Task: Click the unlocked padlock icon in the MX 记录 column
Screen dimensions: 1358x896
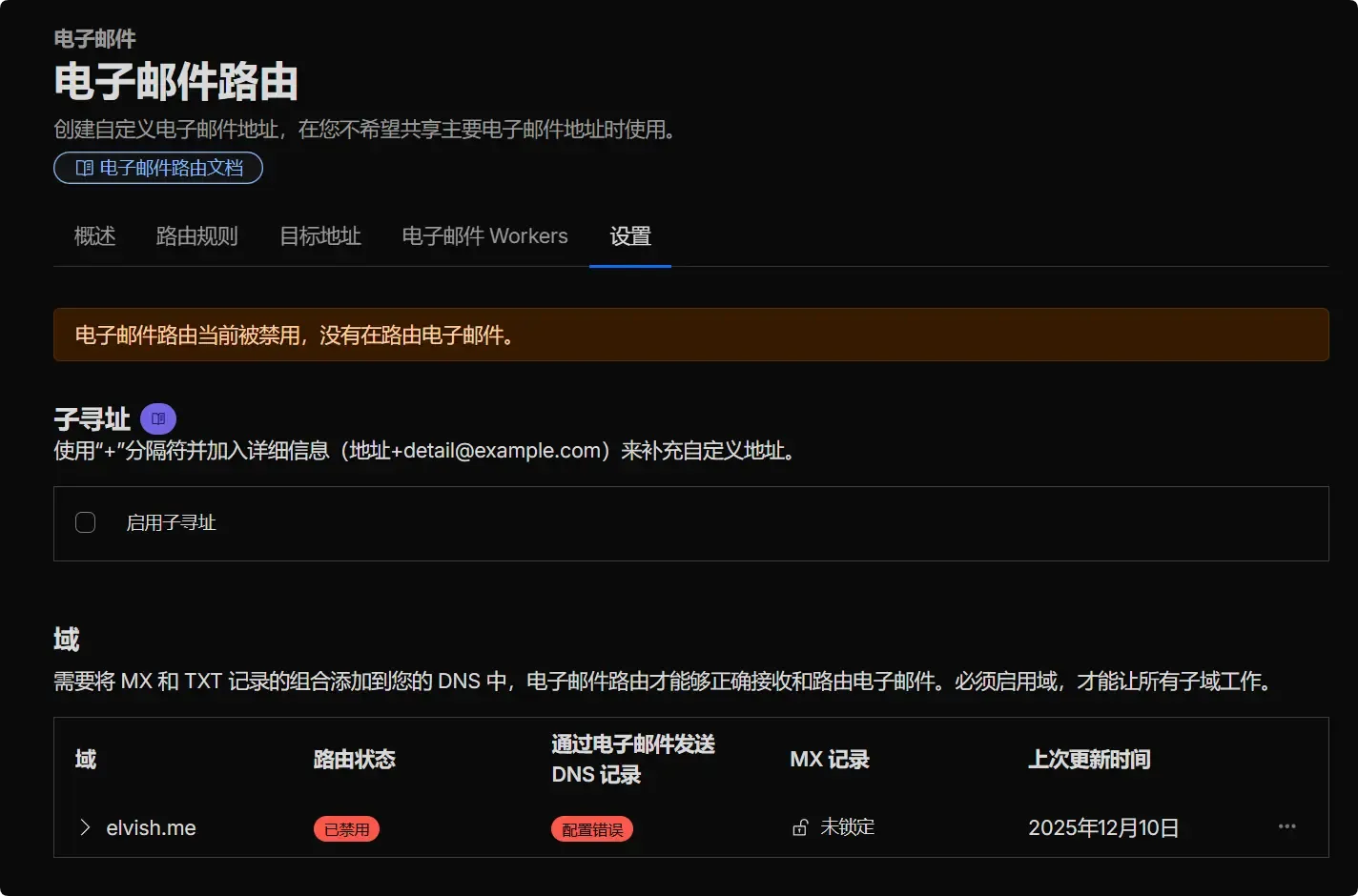Action: click(799, 827)
